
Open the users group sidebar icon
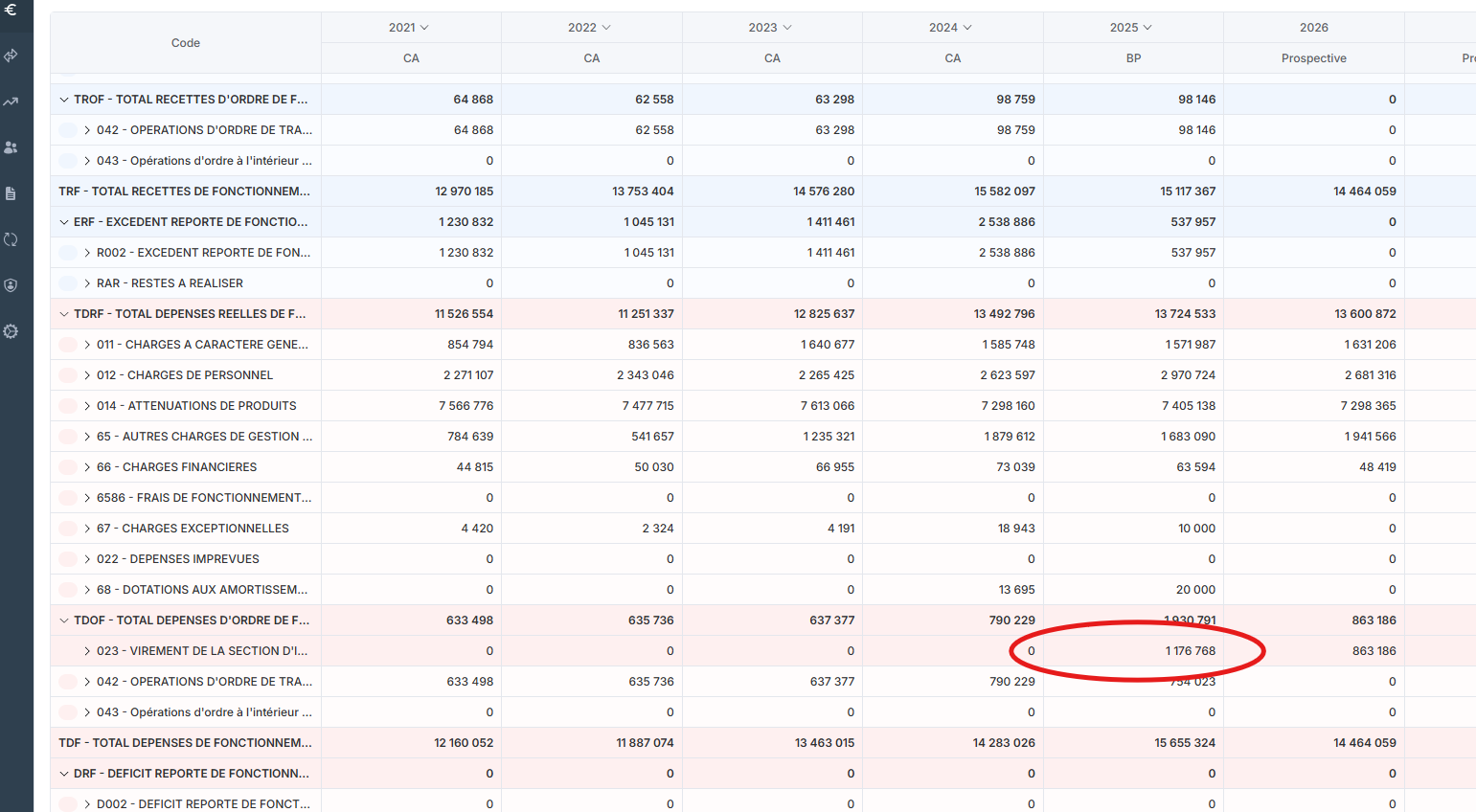[11, 147]
